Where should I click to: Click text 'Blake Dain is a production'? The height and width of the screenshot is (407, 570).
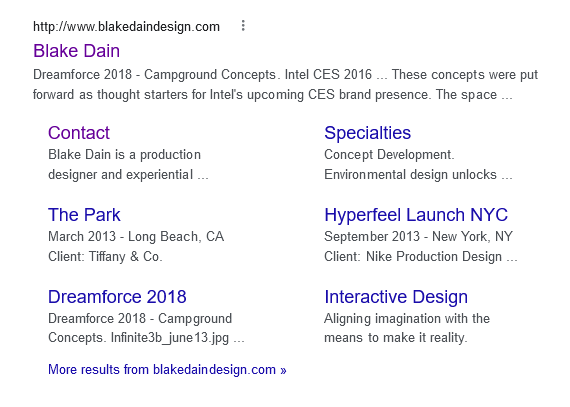124,155
